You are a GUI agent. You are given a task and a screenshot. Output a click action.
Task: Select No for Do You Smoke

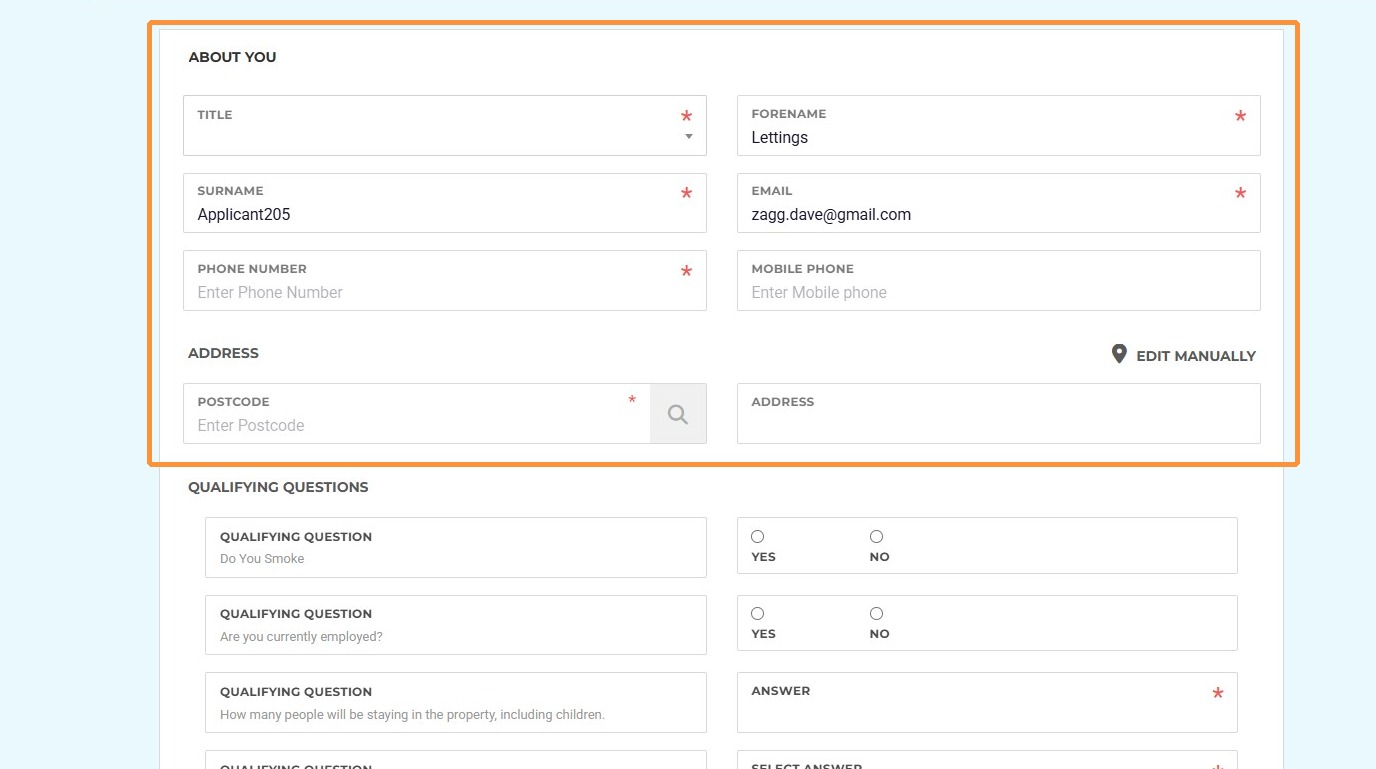876,537
